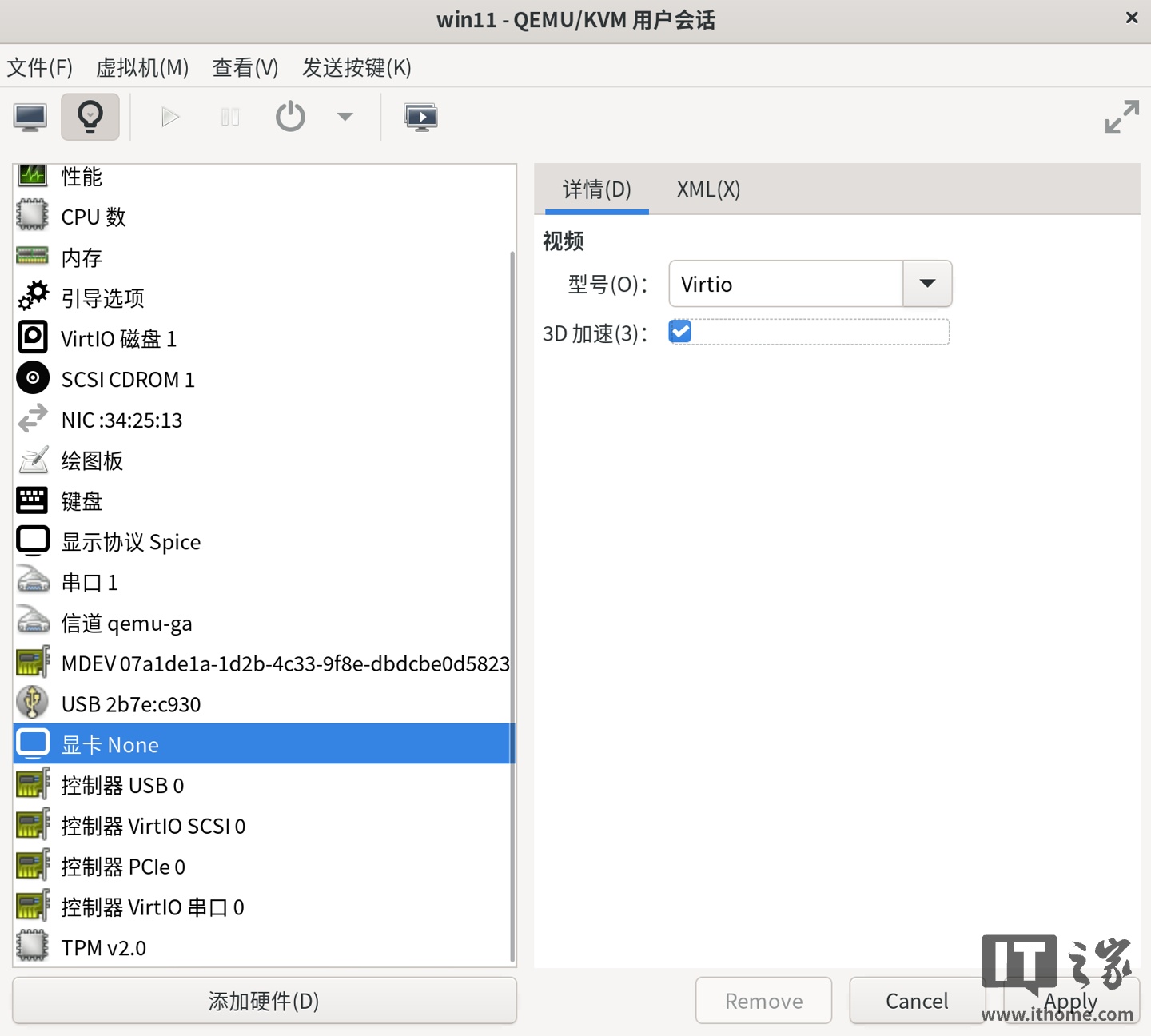1151x1036 pixels.
Task: Click the 添加硬件(D) button
Action: click(262, 1001)
